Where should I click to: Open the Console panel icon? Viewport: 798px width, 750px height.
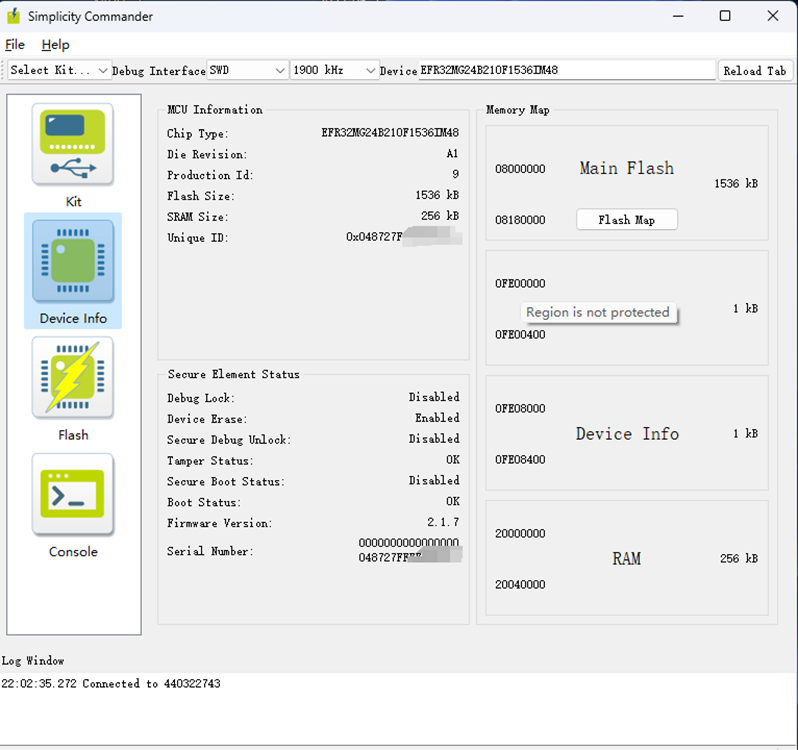[73, 495]
